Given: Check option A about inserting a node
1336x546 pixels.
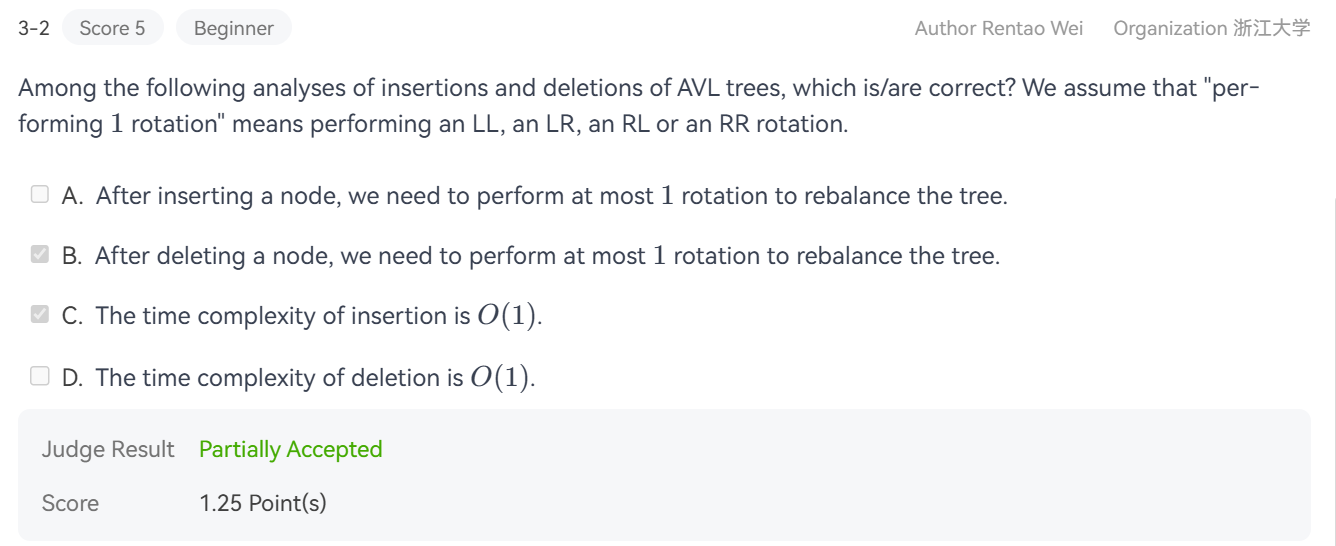Looking at the screenshot, I should [40, 195].
